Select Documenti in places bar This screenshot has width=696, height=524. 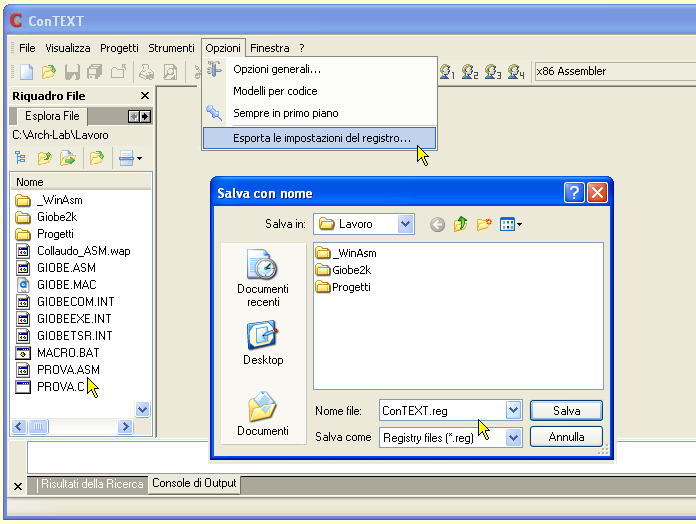(263, 414)
